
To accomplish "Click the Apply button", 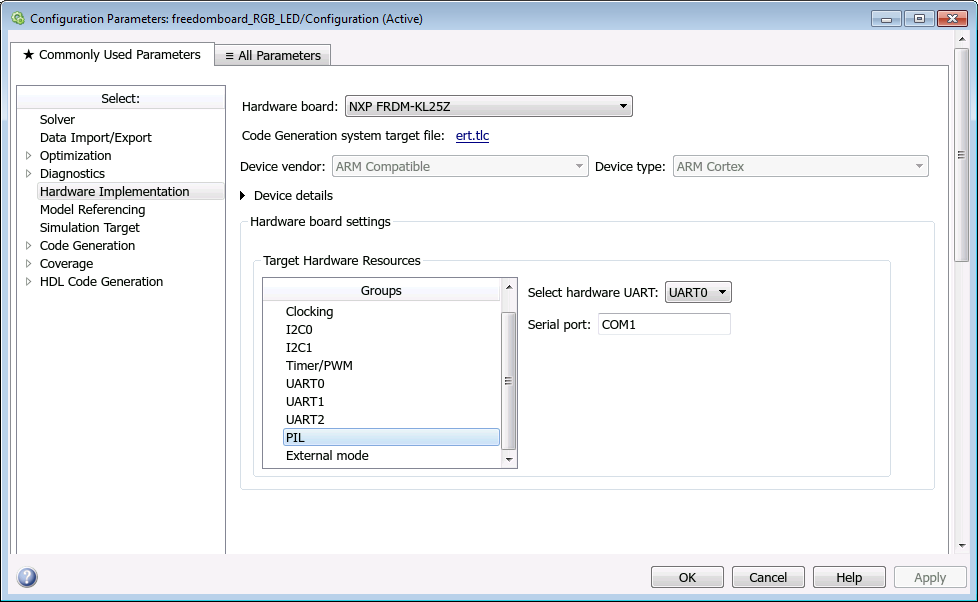I will click(x=930, y=577).
